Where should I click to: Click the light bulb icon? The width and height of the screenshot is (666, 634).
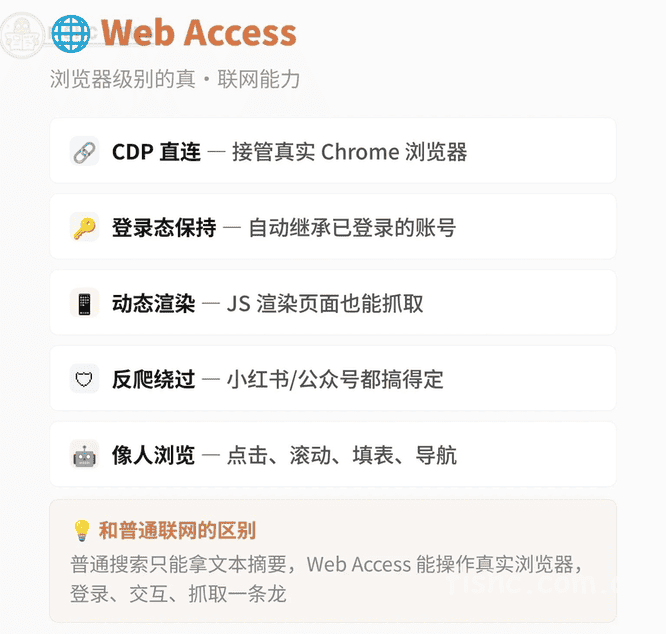click(82, 530)
